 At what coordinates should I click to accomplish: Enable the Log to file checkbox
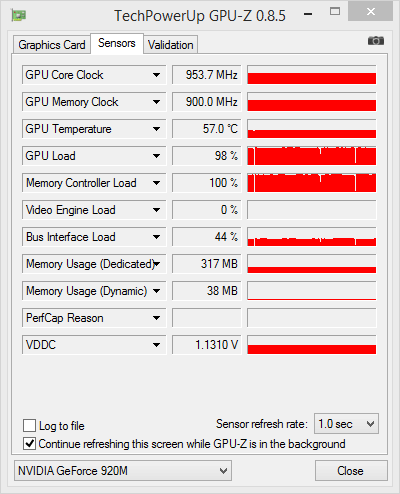(29, 426)
